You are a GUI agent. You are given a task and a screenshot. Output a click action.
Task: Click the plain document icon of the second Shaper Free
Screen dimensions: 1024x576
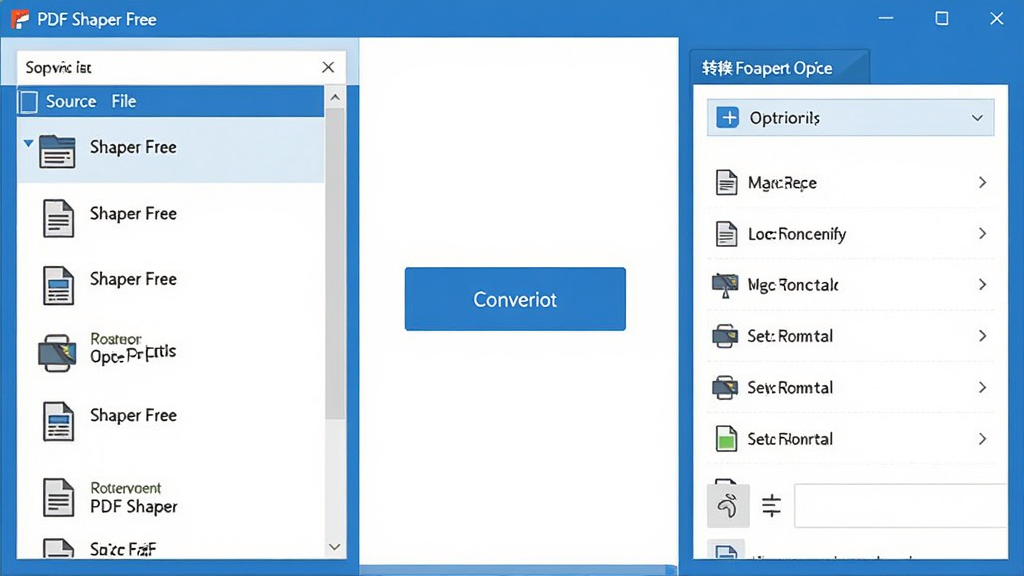(58, 218)
